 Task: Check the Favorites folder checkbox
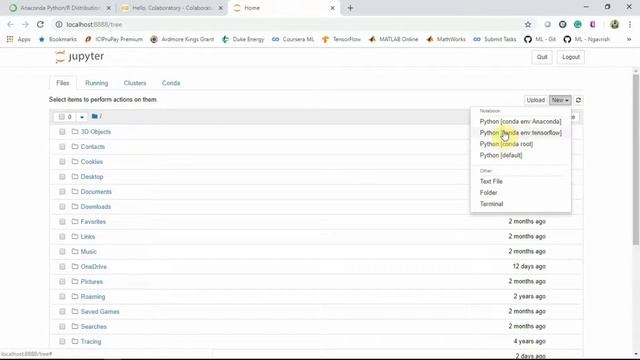pos(62,222)
